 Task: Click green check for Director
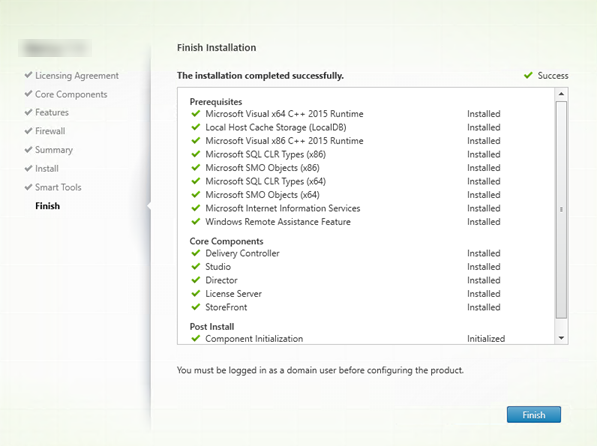tap(196, 280)
